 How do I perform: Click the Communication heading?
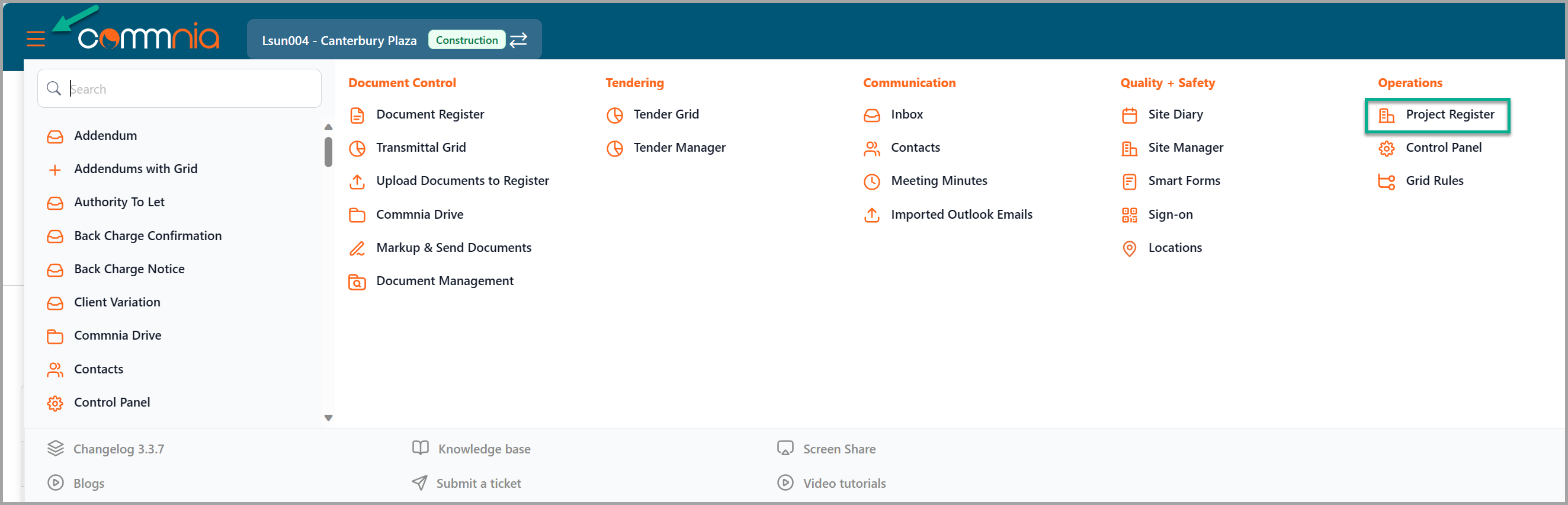(909, 83)
